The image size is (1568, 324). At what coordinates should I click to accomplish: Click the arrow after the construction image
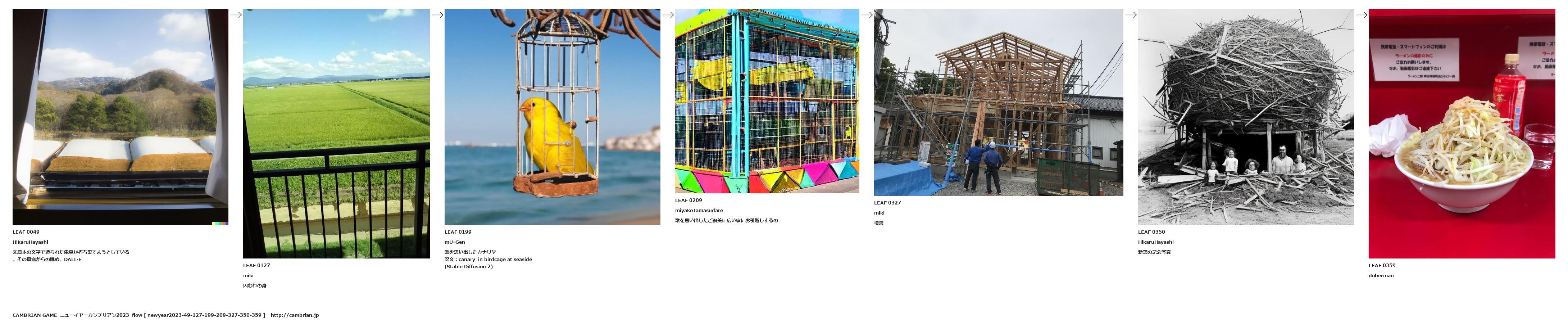click(1130, 15)
